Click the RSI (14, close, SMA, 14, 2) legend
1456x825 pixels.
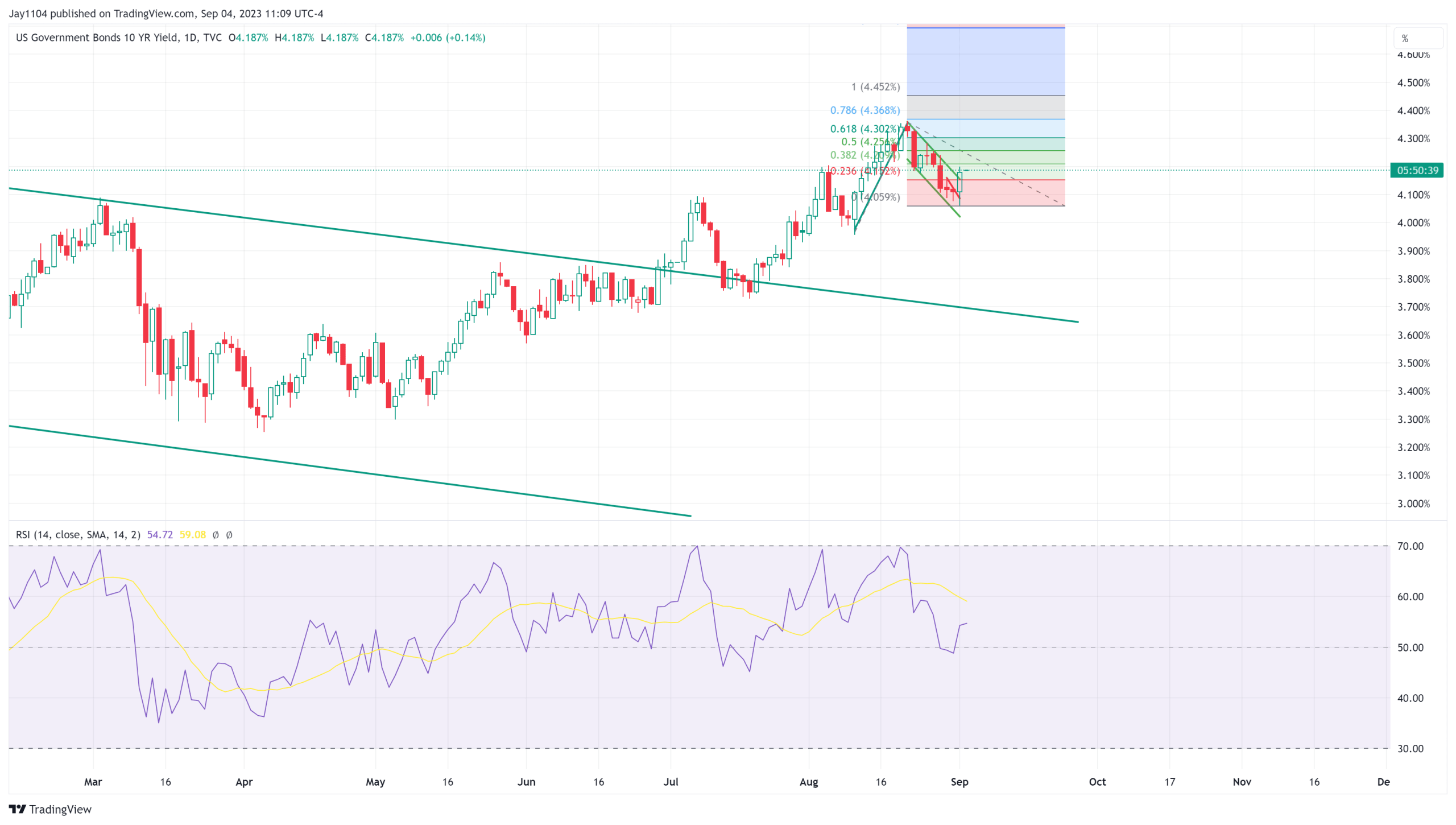78,534
